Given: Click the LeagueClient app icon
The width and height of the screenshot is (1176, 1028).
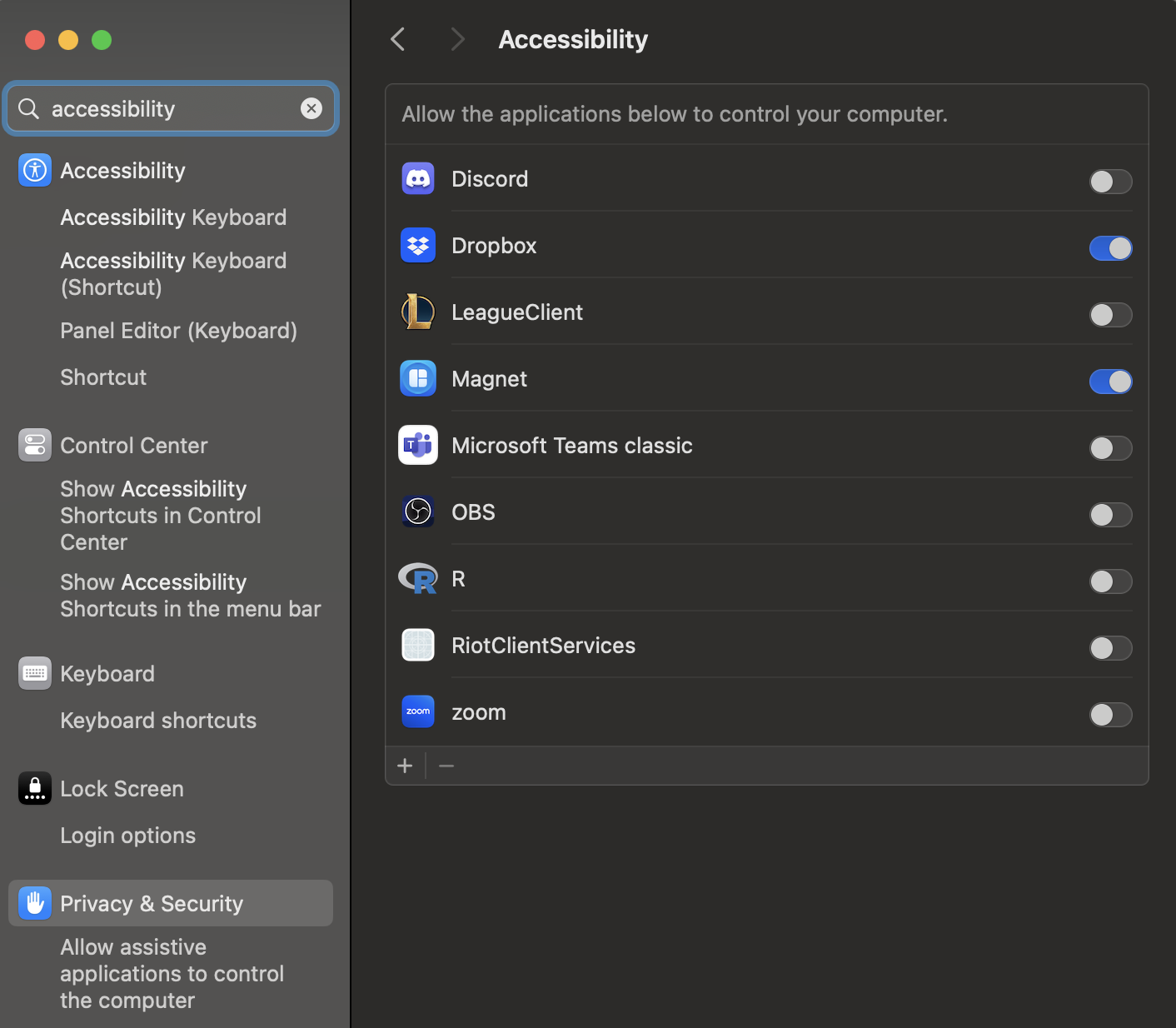Looking at the screenshot, I should pos(418,312).
